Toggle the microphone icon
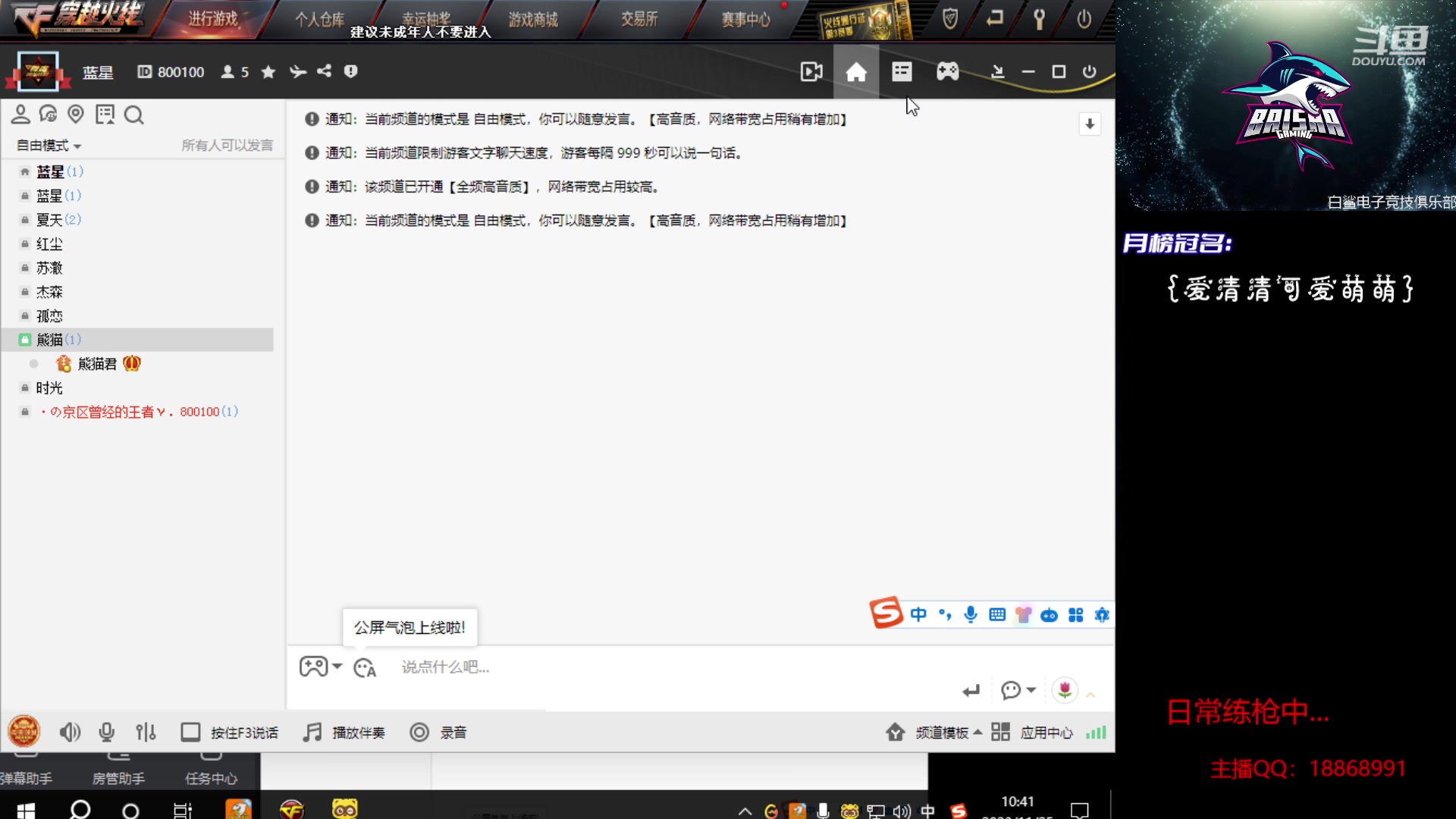This screenshot has height=819, width=1456. [107, 733]
